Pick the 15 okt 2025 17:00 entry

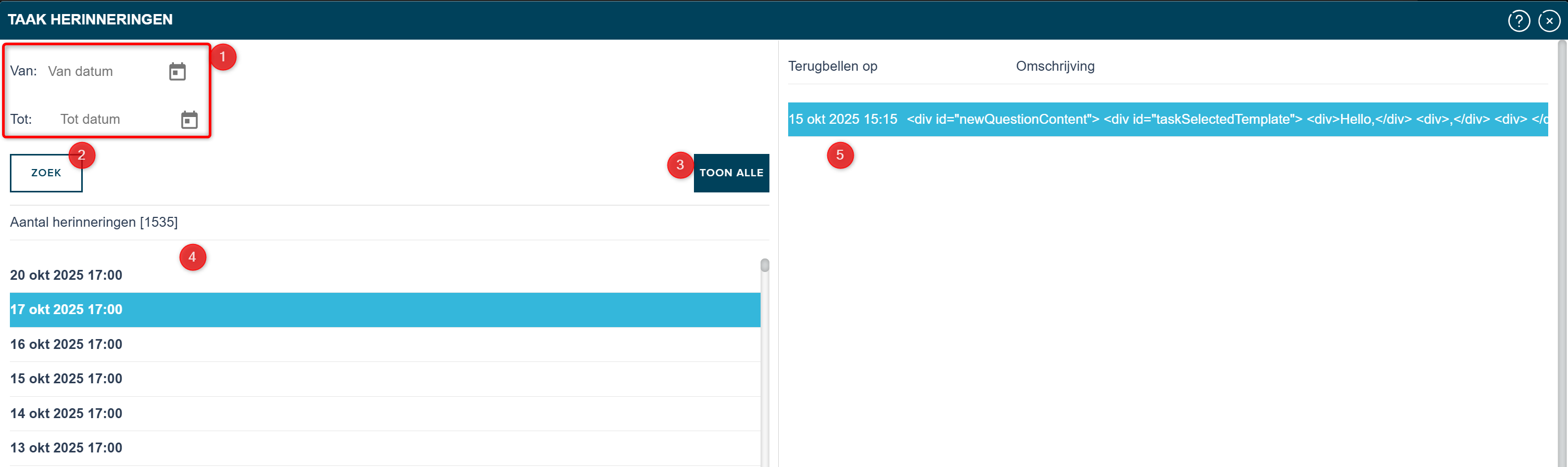66,379
